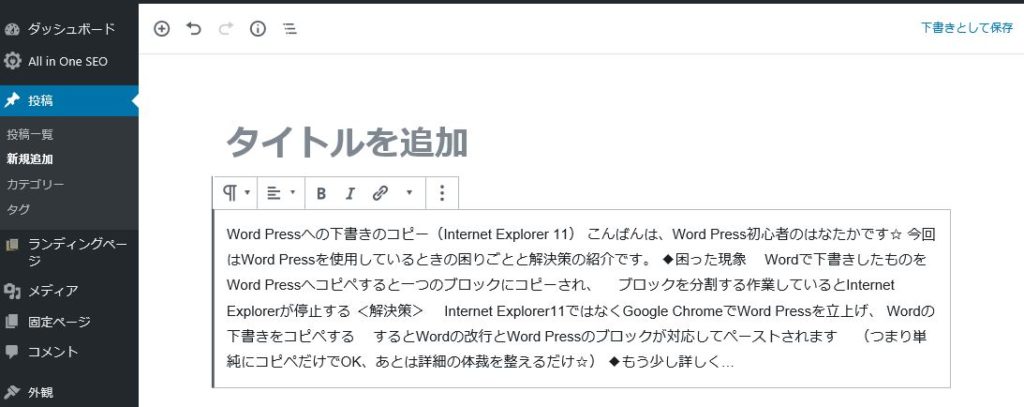
Task: Click the media icon beside メディア
Action: point(12,291)
